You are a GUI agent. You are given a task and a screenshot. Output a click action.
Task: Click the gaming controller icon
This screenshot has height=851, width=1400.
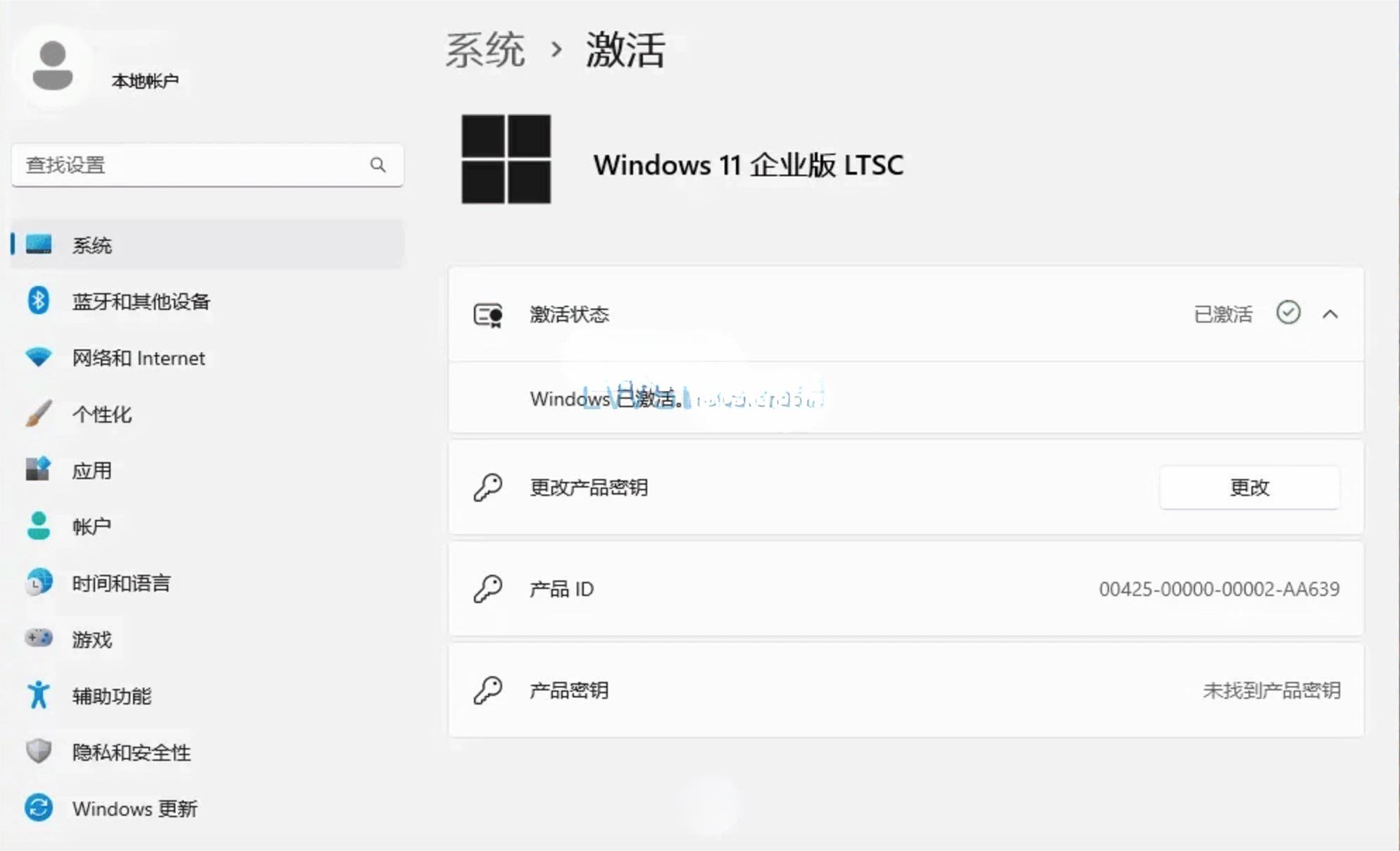(x=39, y=638)
